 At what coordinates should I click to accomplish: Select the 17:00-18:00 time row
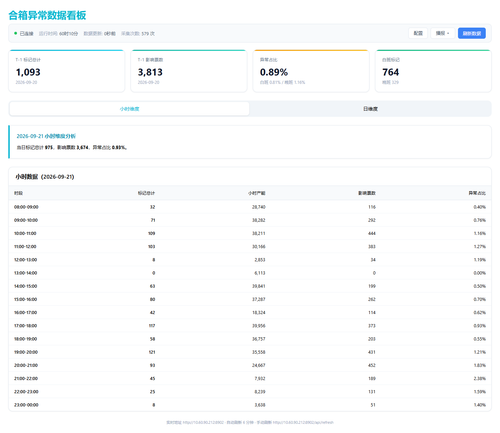pos(250,326)
